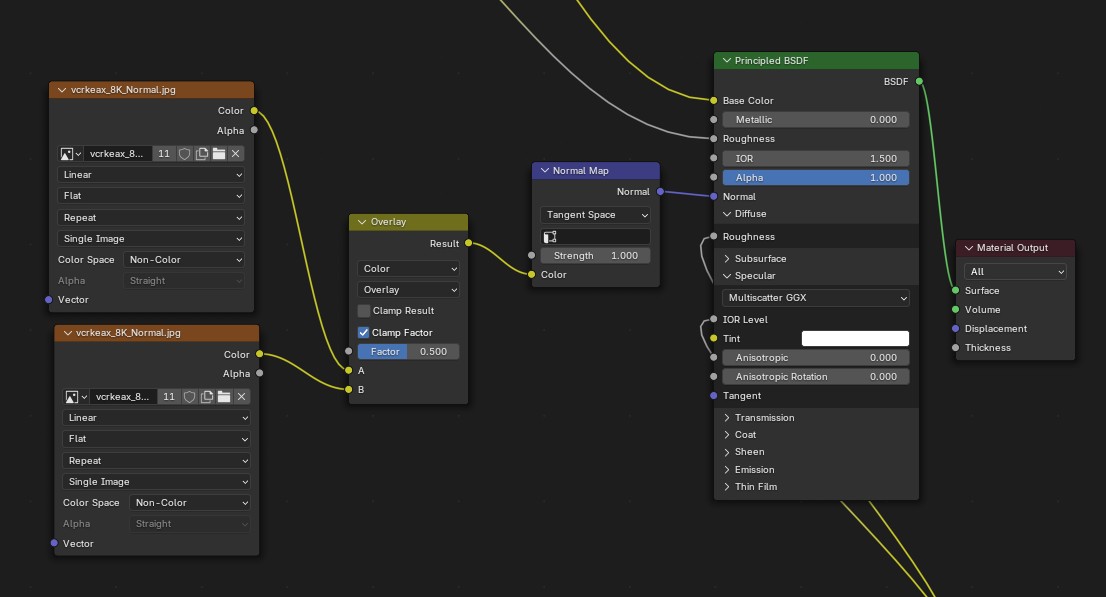Expand the Transmission panel
The image size is (1106, 597).
tap(727, 418)
